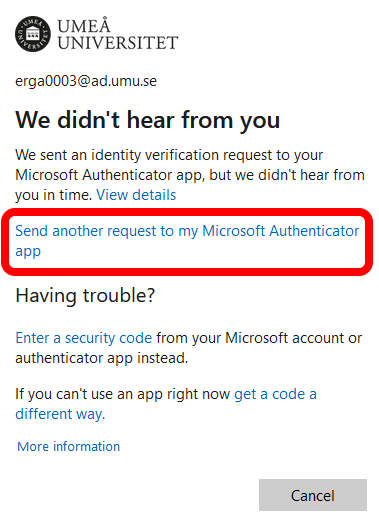This screenshot has width=379, height=524.
Task: Click the We didn't hear from you heading
Action: click(147, 120)
